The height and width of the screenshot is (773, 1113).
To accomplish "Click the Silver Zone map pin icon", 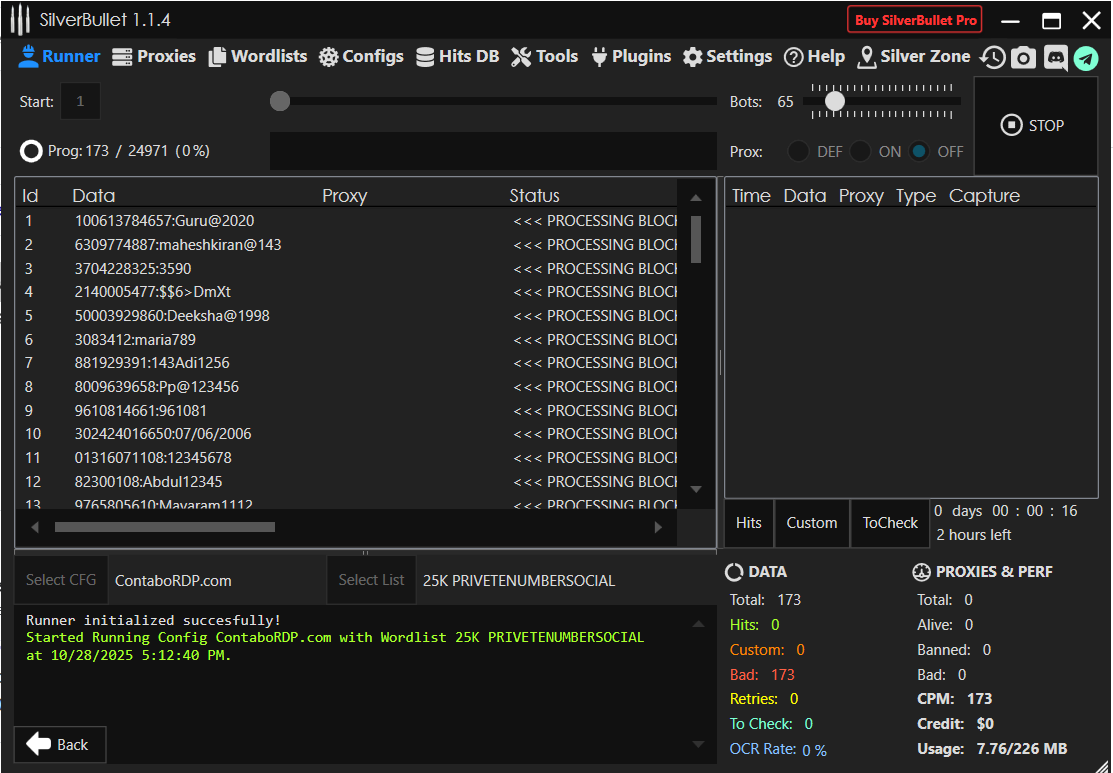I will (x=866, y=57).
